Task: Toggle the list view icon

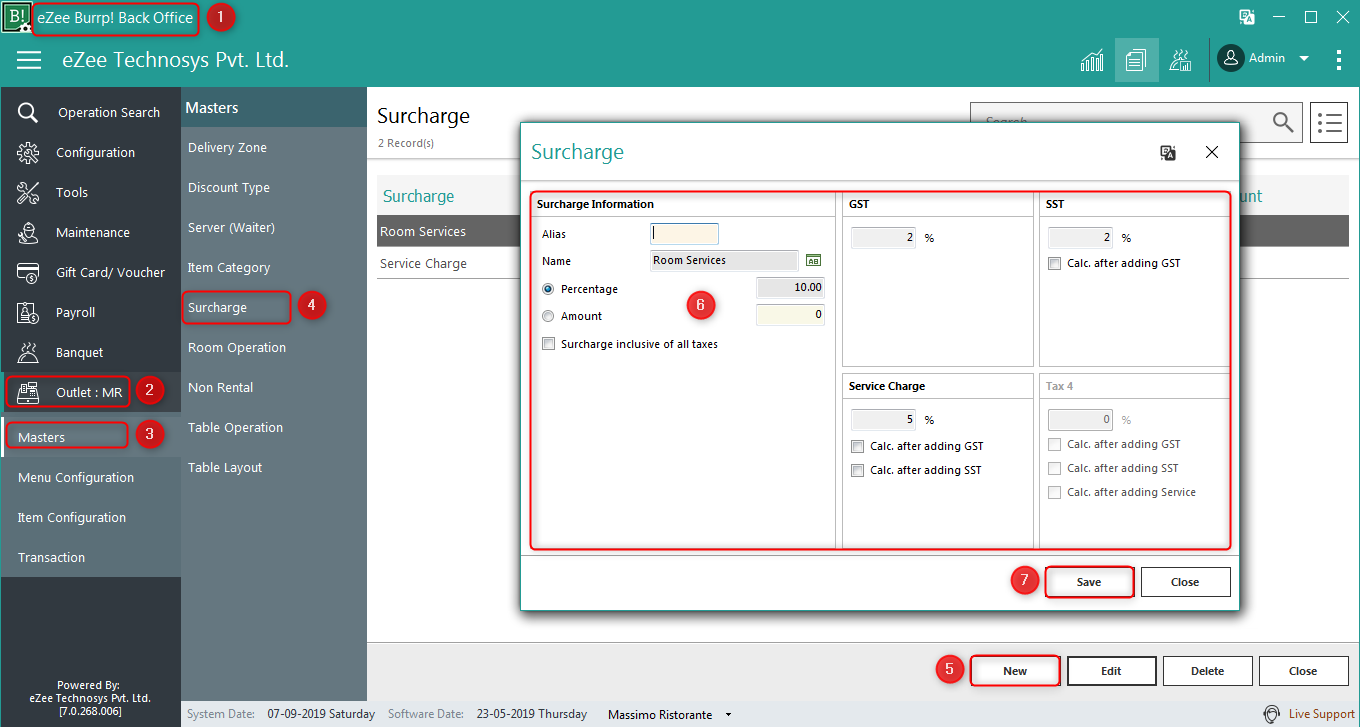Action: click(1329, 123)
